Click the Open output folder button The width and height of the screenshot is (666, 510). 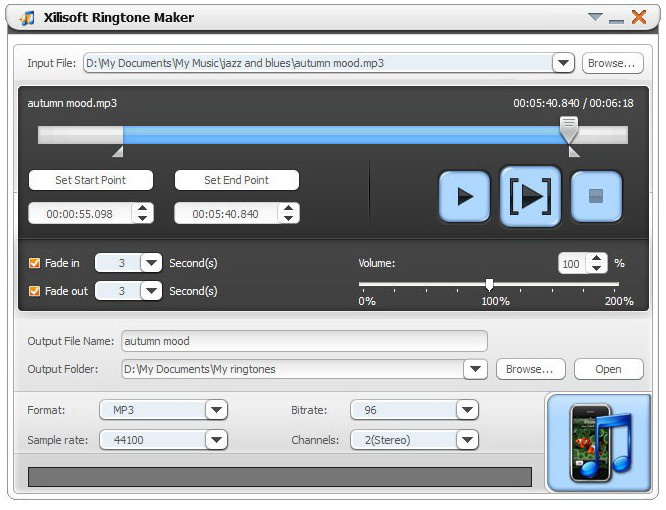click(x=608, y=369)
